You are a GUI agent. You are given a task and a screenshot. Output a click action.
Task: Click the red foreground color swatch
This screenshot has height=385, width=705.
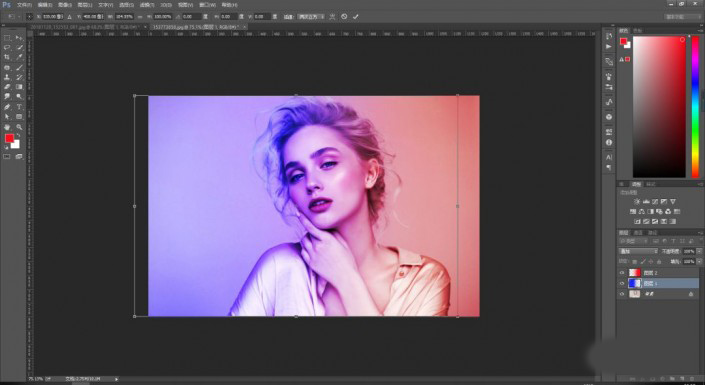[x=9, y=138]
